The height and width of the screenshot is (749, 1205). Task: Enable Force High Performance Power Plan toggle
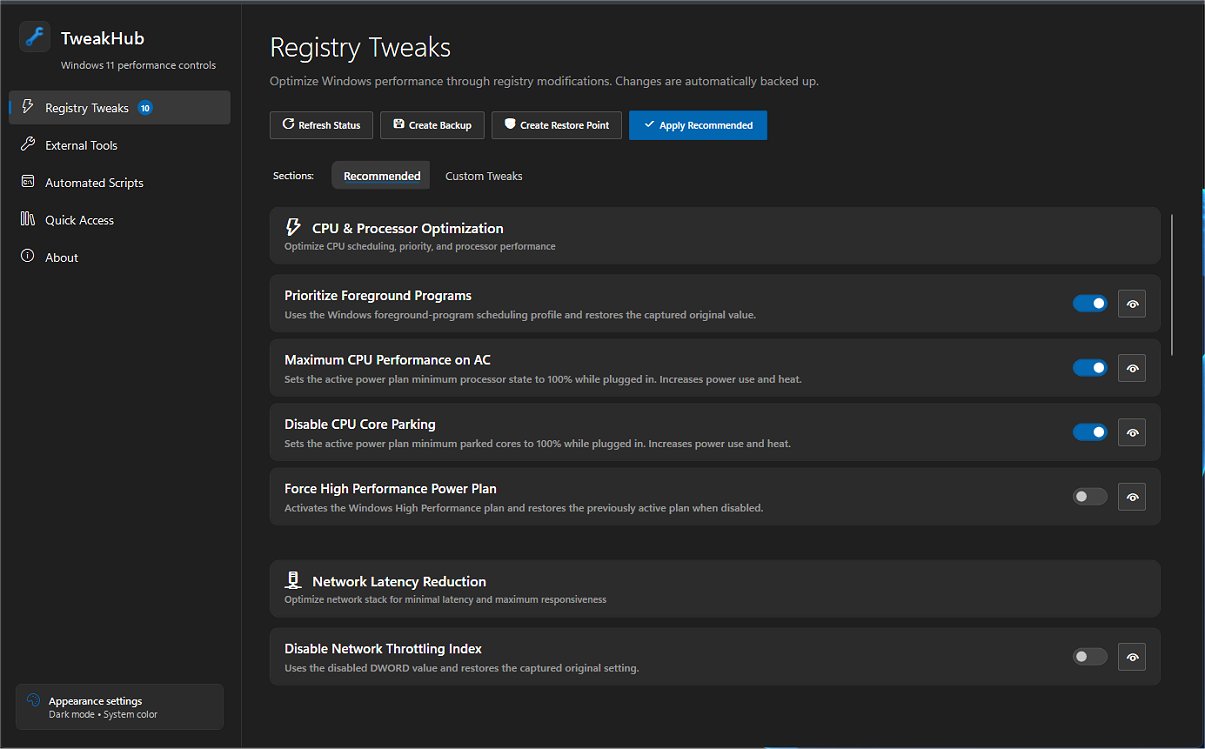click(1090, 496)
